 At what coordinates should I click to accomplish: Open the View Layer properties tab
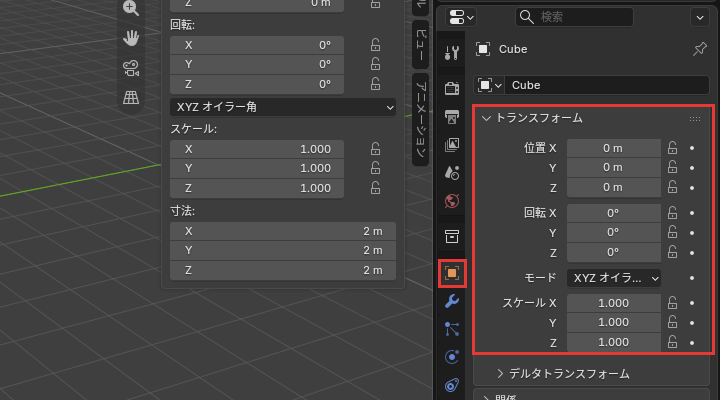point(452,145)
